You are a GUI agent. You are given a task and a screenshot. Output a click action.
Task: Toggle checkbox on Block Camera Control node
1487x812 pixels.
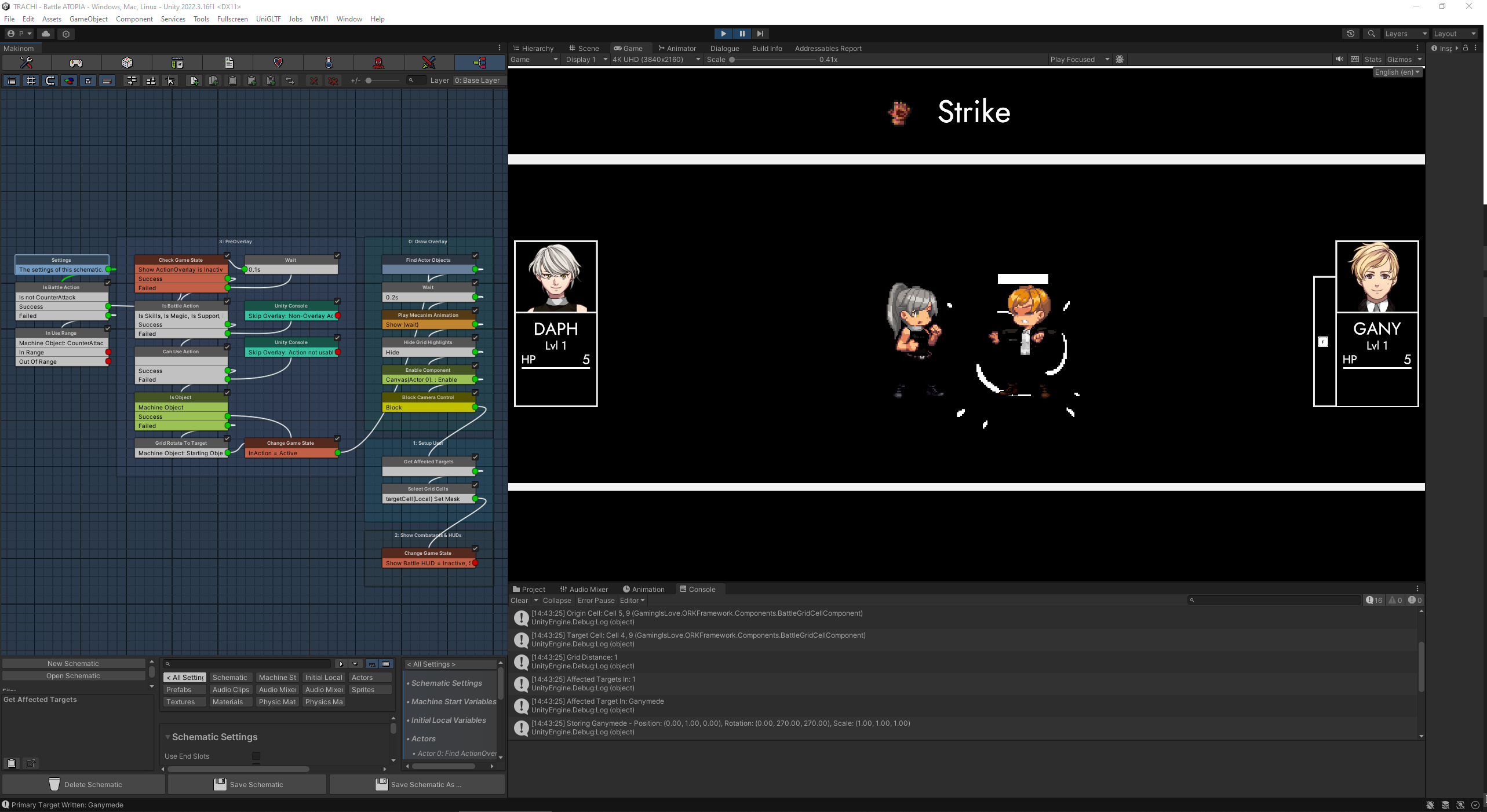[x=475, y=393]
